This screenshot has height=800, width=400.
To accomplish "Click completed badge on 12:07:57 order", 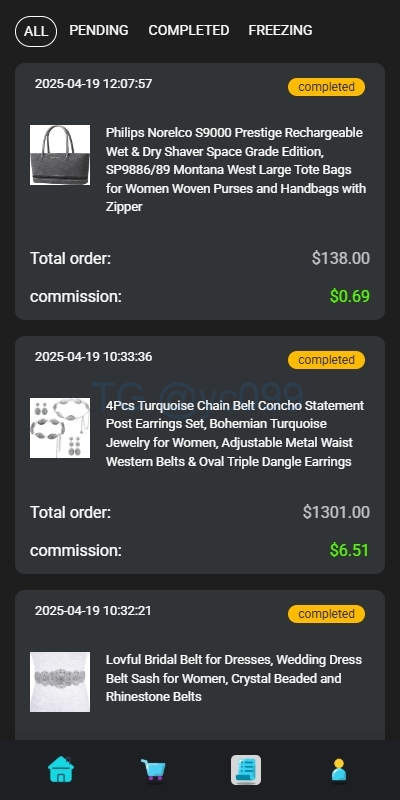I will 327,87.
